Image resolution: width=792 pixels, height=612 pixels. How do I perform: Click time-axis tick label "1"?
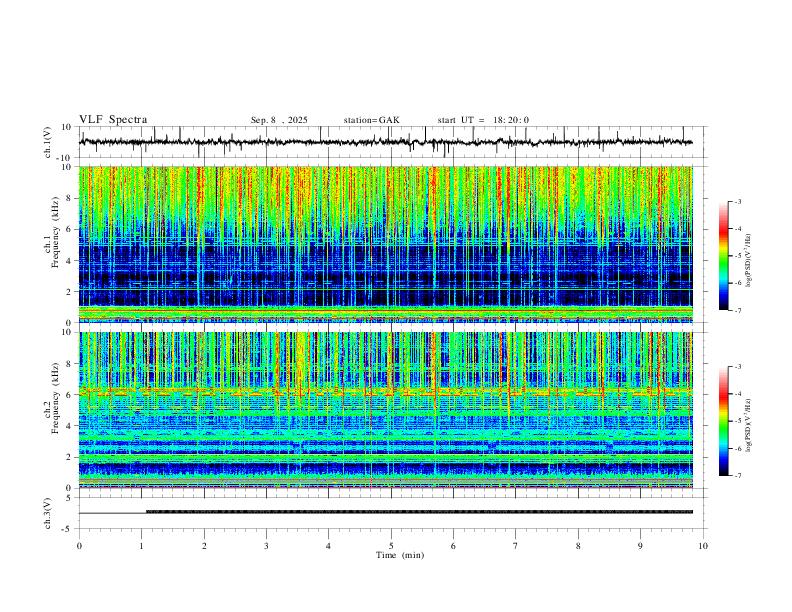(141, 546)
